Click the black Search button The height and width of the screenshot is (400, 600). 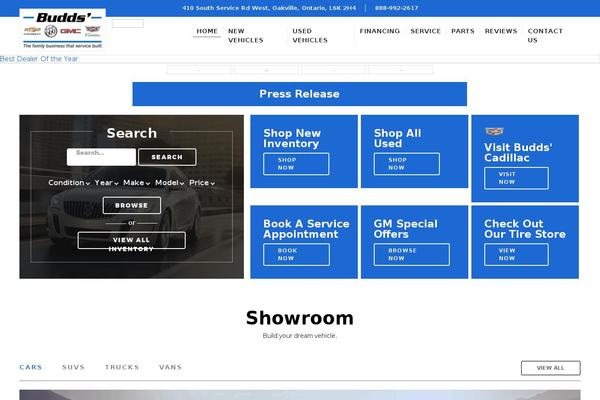pos(167,157)
